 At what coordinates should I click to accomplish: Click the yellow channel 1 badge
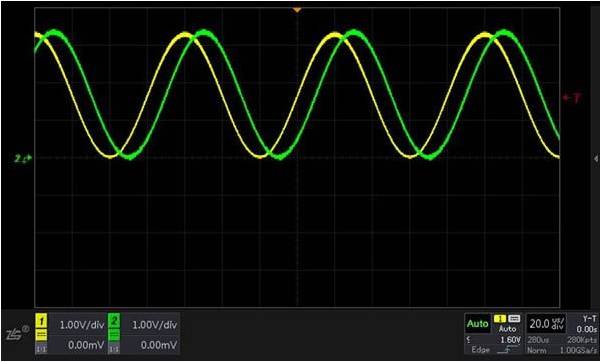(41, 321)
